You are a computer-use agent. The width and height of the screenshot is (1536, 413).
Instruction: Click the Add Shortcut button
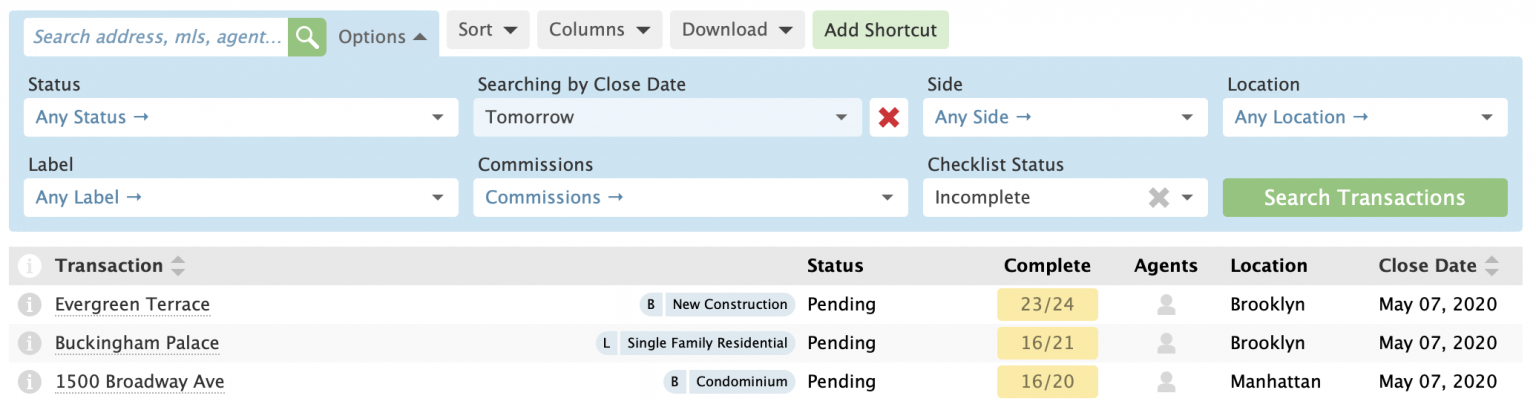(x=880, y=30)
